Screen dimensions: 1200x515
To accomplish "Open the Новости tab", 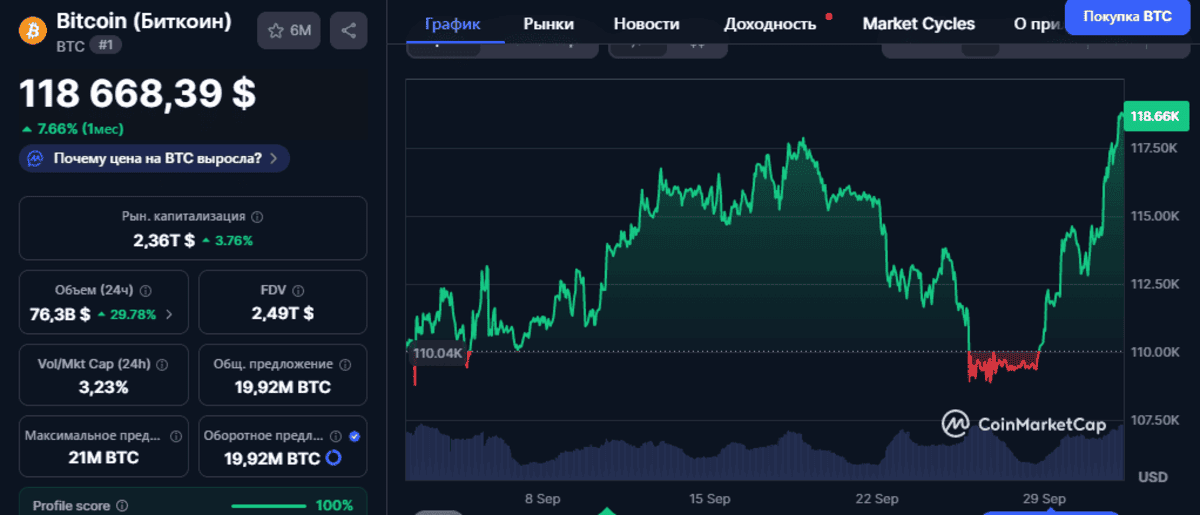I will [x=646, y=24].
